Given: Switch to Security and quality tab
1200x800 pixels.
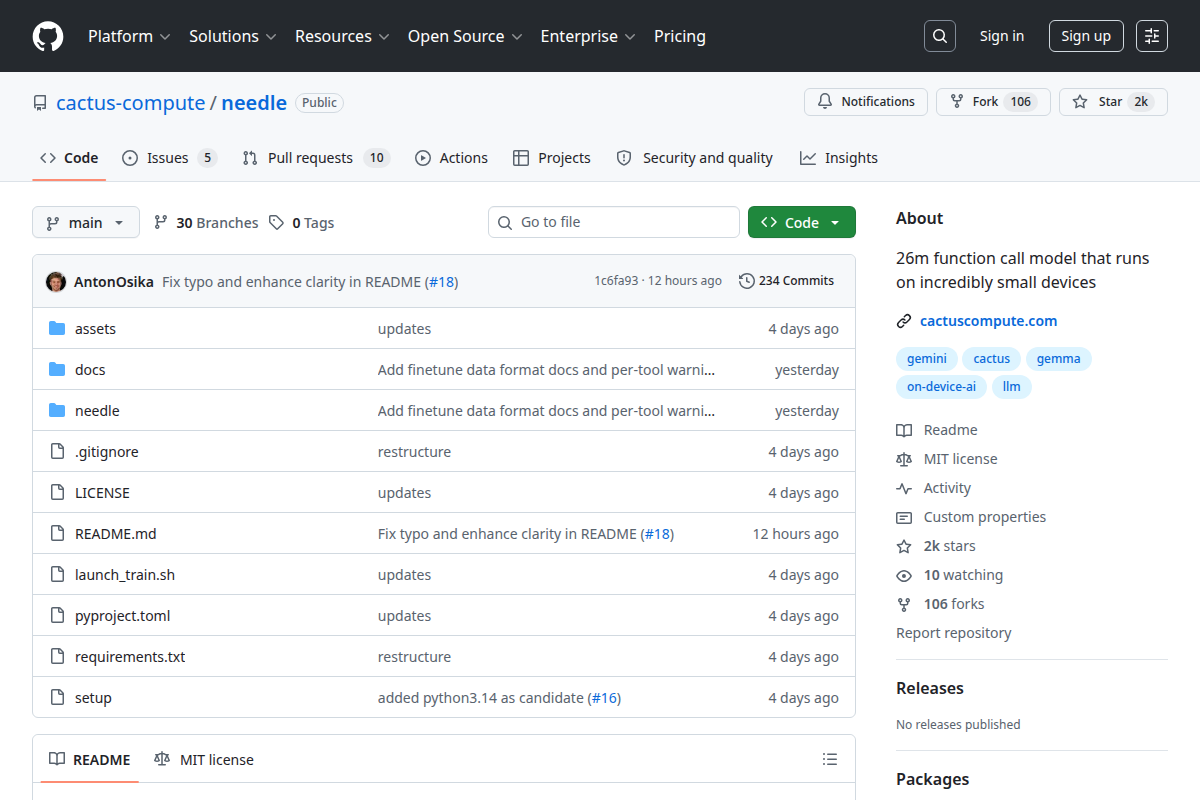Looking at the screenshot, I should 695,158.
